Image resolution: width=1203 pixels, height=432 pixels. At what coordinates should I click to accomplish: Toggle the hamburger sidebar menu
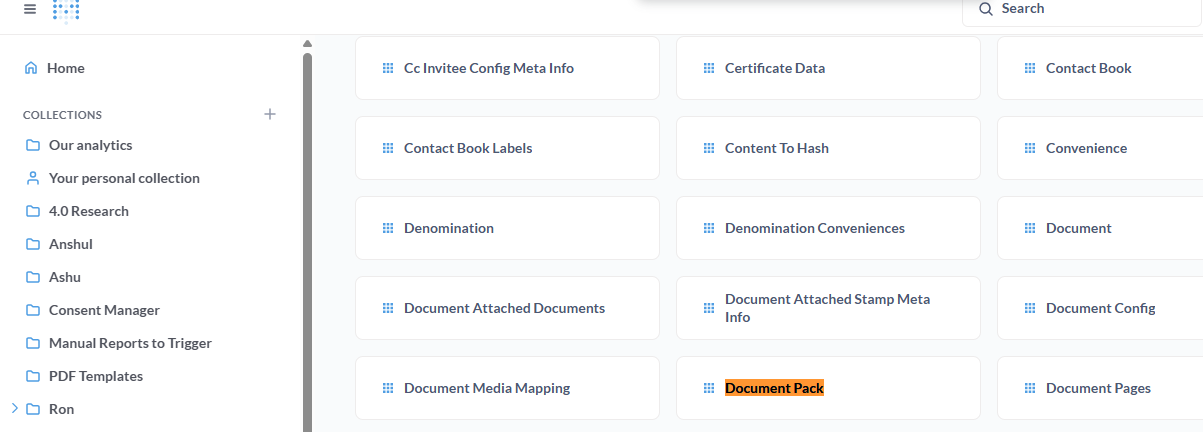(30, 9)
